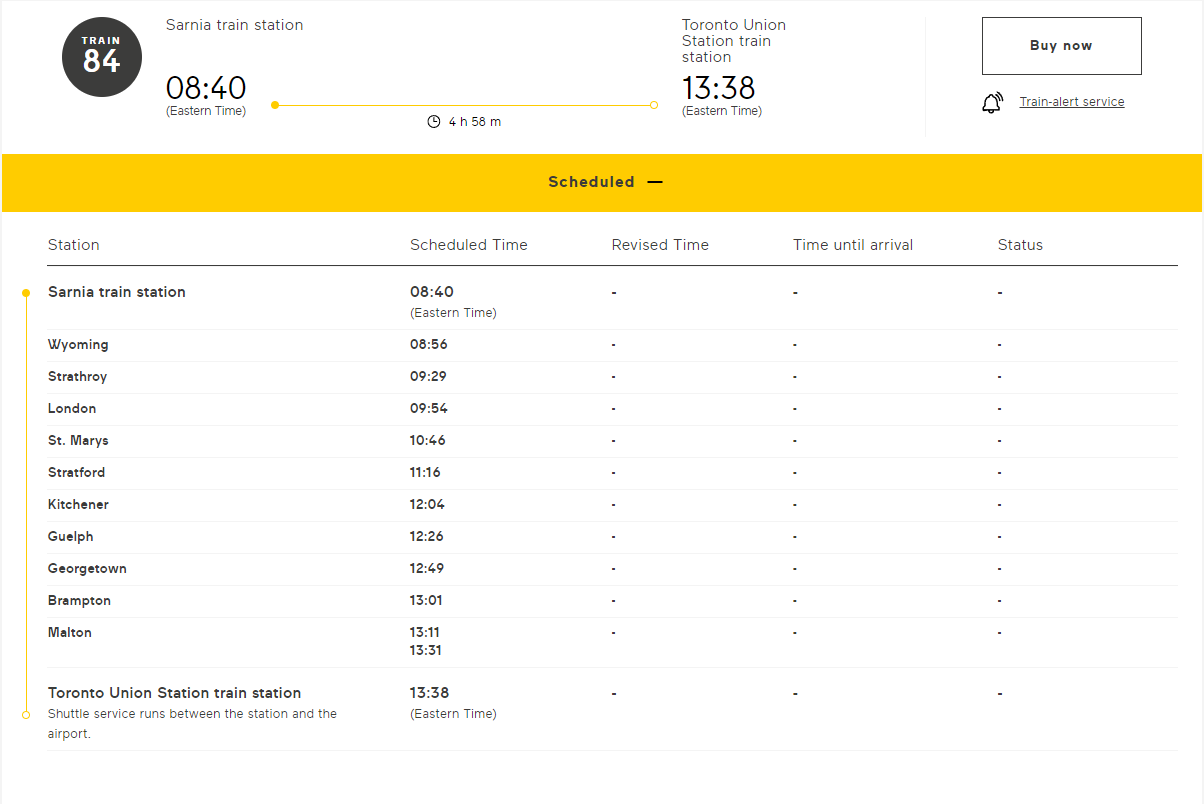Click the Stratford station entry

[x=76, y=473]
